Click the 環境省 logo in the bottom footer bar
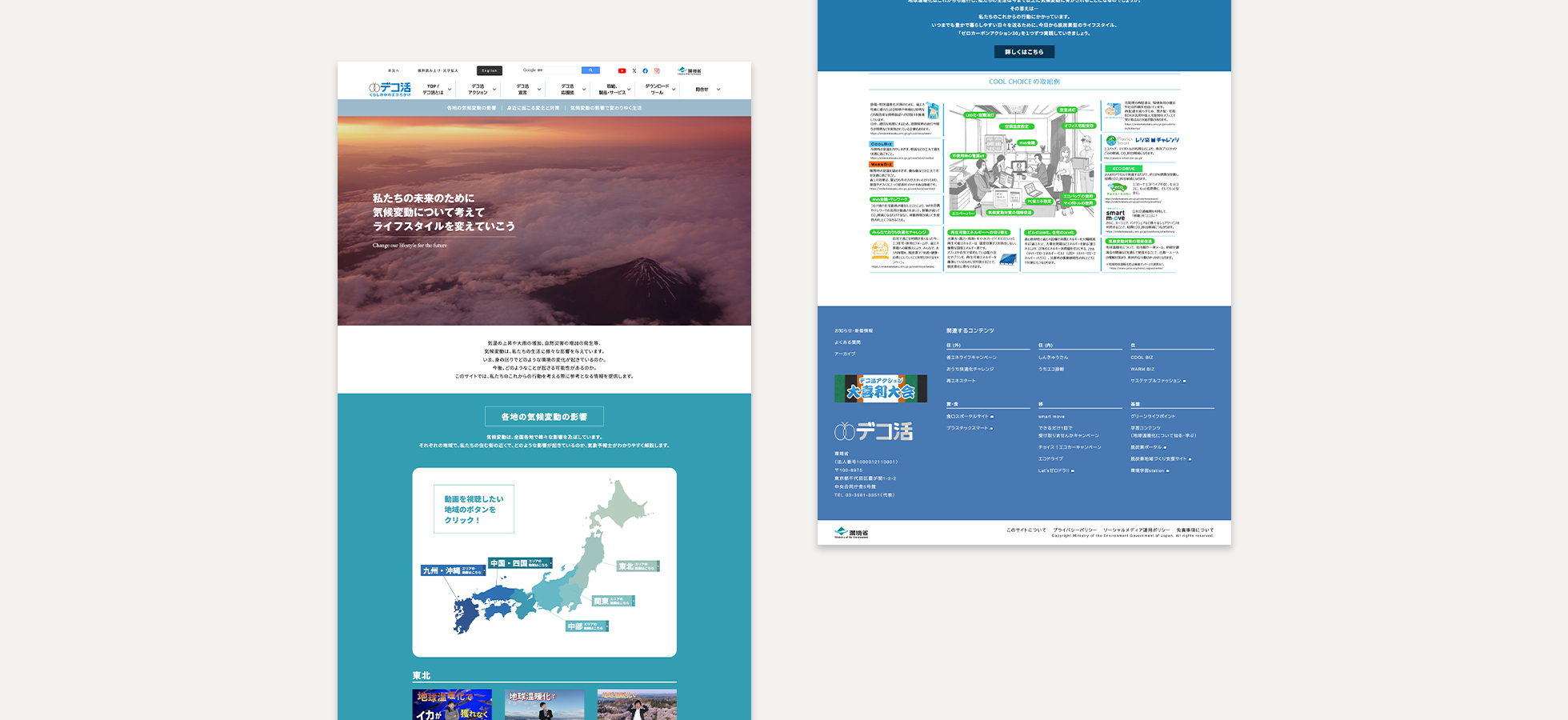The width and height of the screenshot is (1568, 720). pyautogui.click(x=851, y=533)
